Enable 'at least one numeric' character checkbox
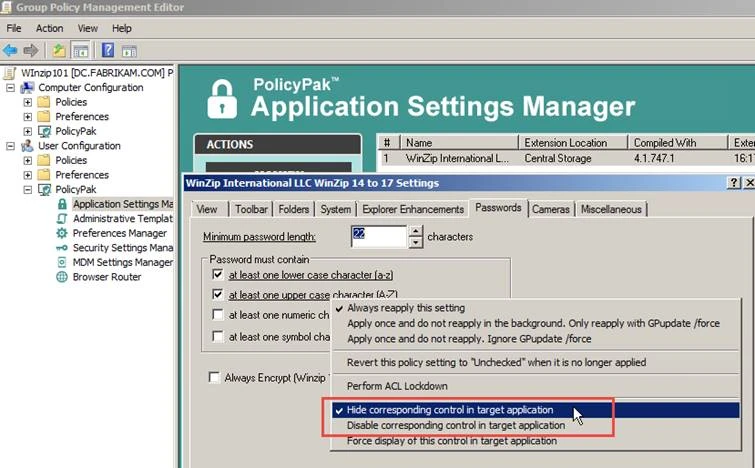The image size is (755, 468). pyautogui.click(x=217, y=316)
